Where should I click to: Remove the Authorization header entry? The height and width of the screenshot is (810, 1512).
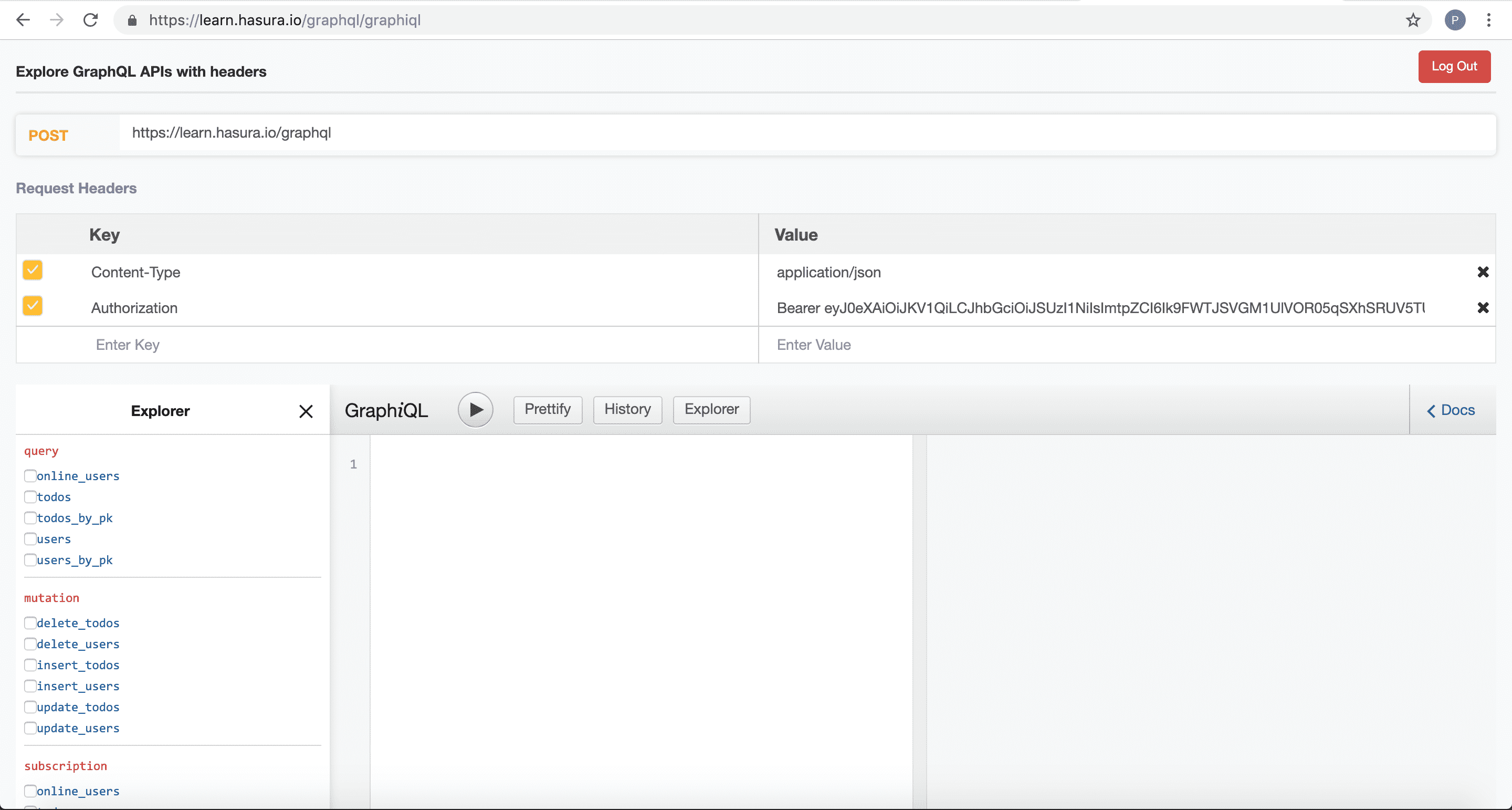click(1483, 308)
